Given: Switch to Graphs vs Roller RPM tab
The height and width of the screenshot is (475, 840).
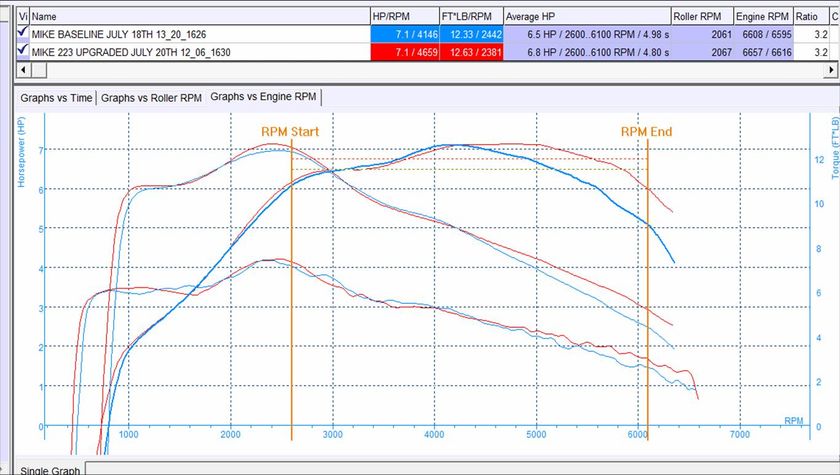Looking at the screenshot, I should [x=151, y=97].
